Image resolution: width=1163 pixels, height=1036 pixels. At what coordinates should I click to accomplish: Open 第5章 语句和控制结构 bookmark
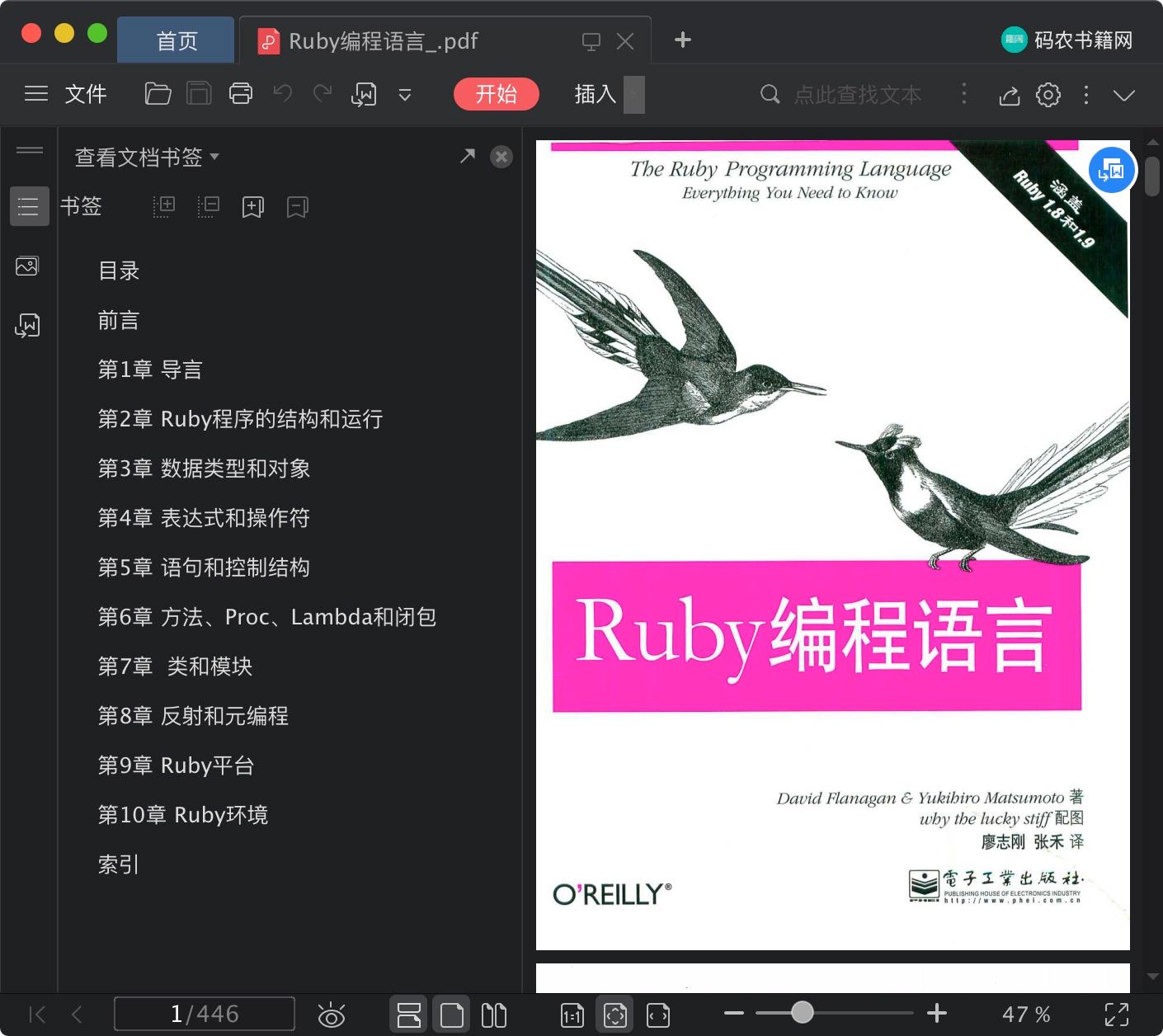click(204, 567)
